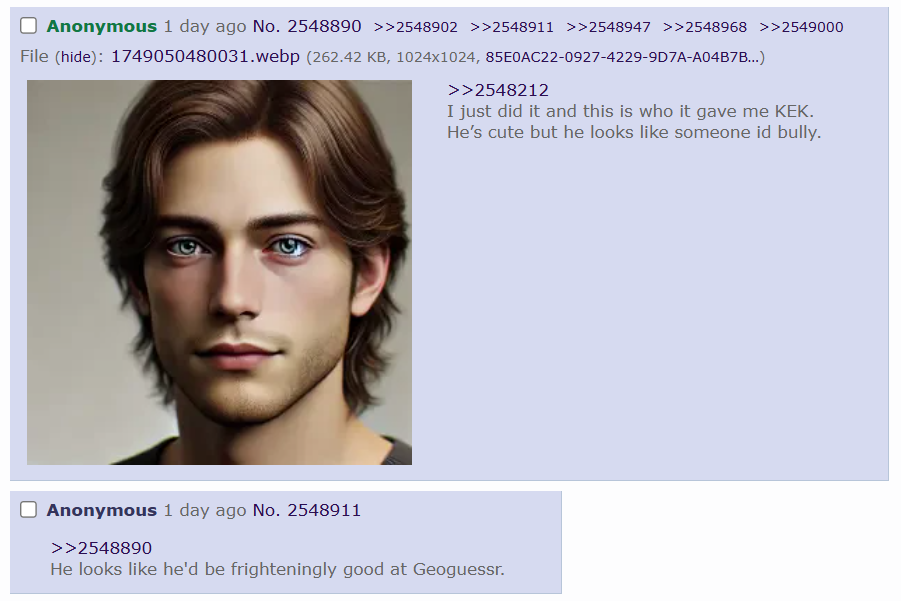Follow the reply backlink >>2549000
Viewport: 901px width, 601px height.
(x=802, y=27)
